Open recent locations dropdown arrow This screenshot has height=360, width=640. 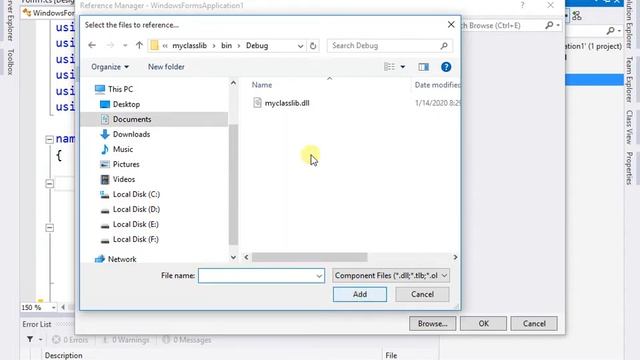tap(125, 45)
